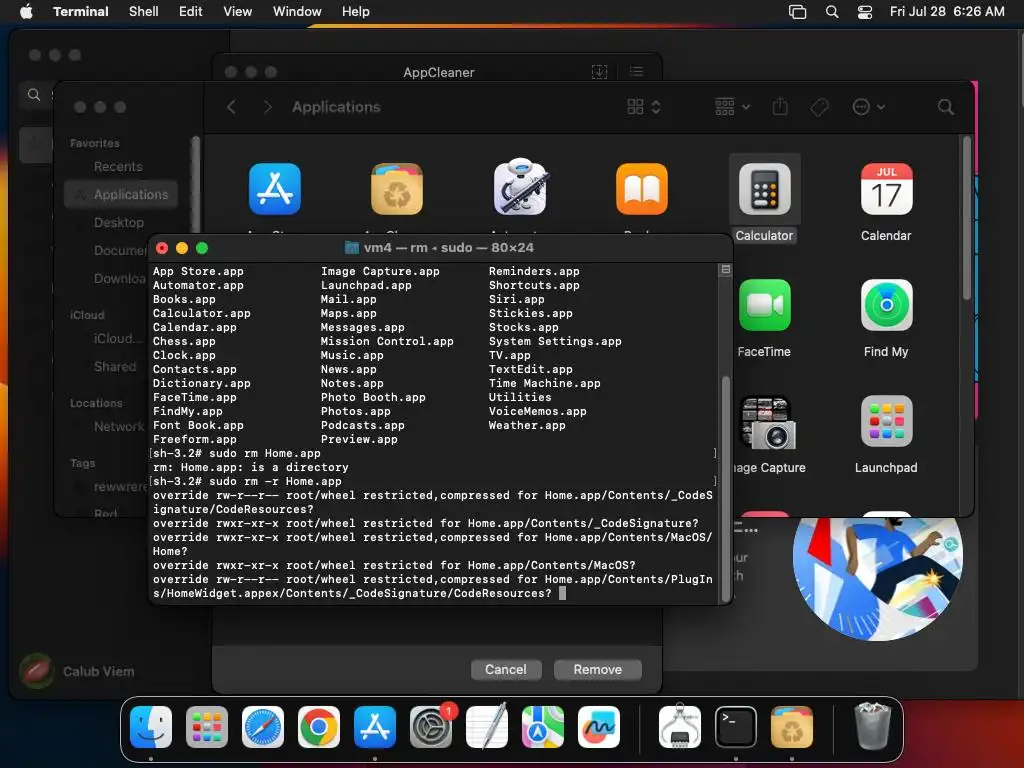Open the Edit menu
This screenshot has height=768, width=1024.
click(x=191, y=11)
